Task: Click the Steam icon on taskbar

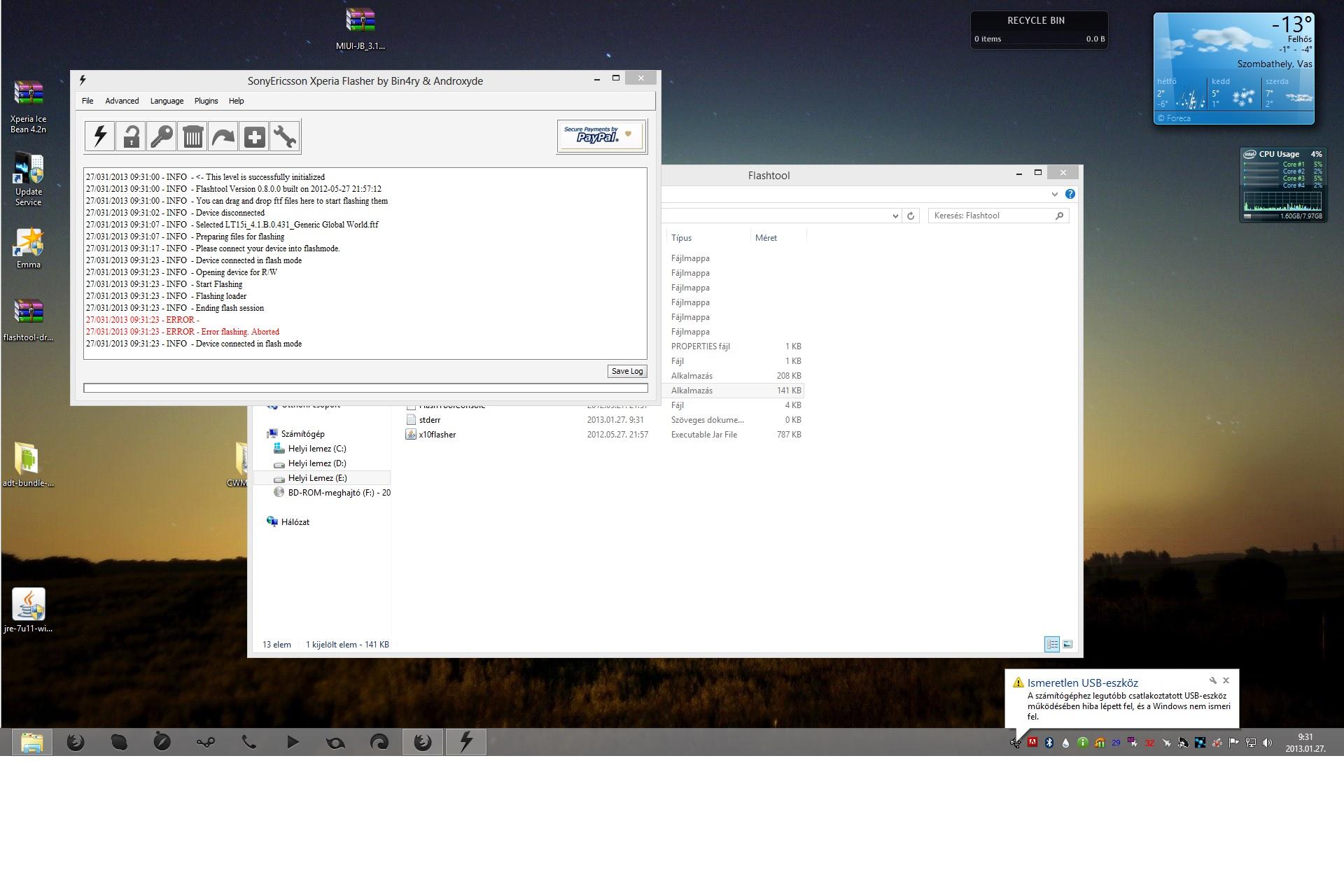Action: (206, 742)
